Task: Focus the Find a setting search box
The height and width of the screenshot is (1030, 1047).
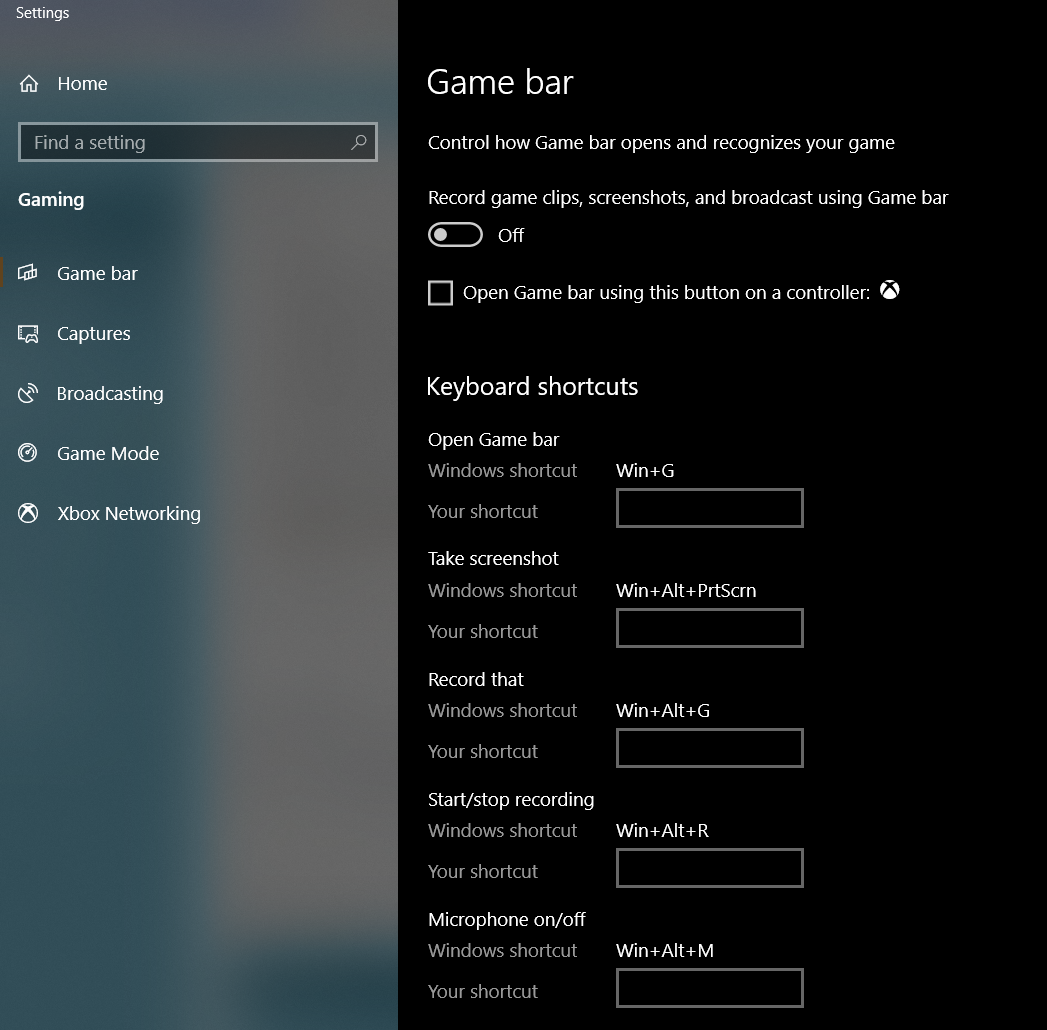Action: [198, 142]
